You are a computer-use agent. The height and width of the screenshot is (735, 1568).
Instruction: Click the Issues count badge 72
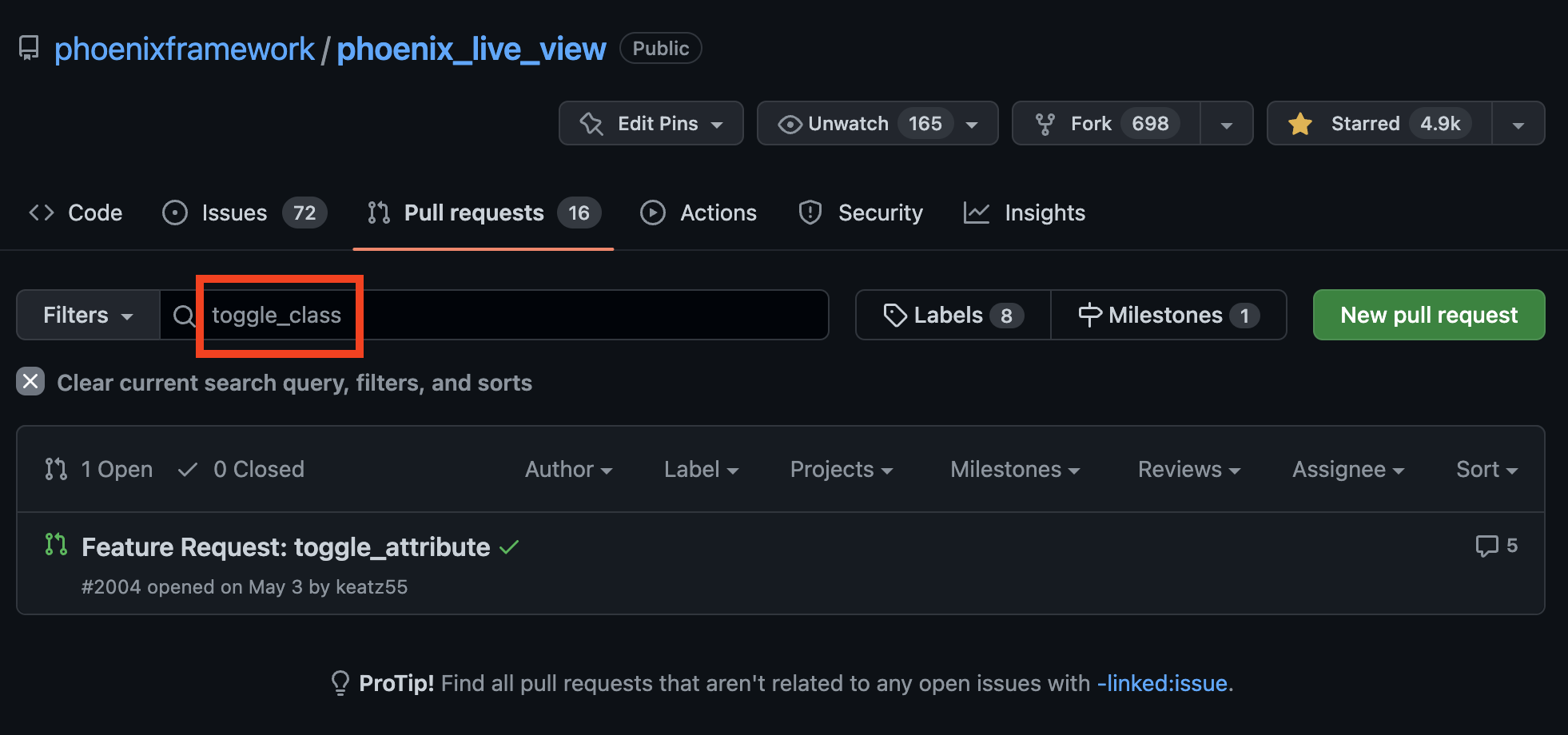pos(304,213)
